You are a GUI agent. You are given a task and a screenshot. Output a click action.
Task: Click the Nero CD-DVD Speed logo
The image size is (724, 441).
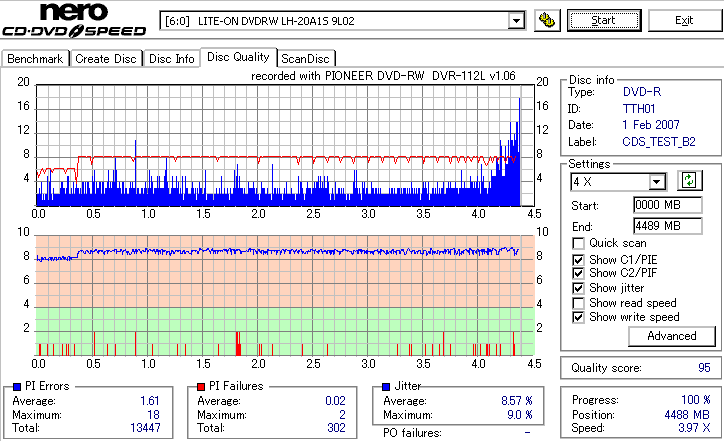click(x=74, y=20)
